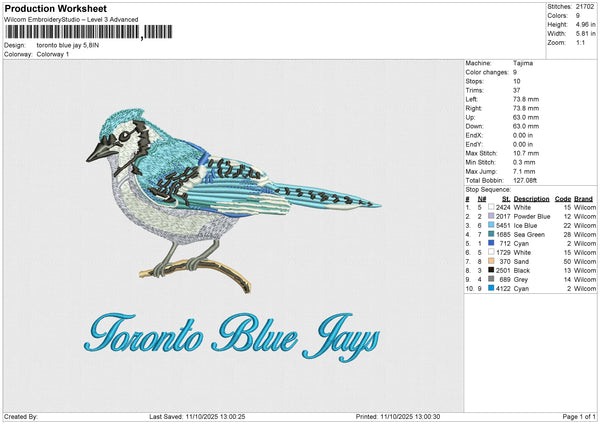The image size is (600, 424).
Task: Click the Zoom value 1:1
Action: pyautogui.click(x=580, y=42)
